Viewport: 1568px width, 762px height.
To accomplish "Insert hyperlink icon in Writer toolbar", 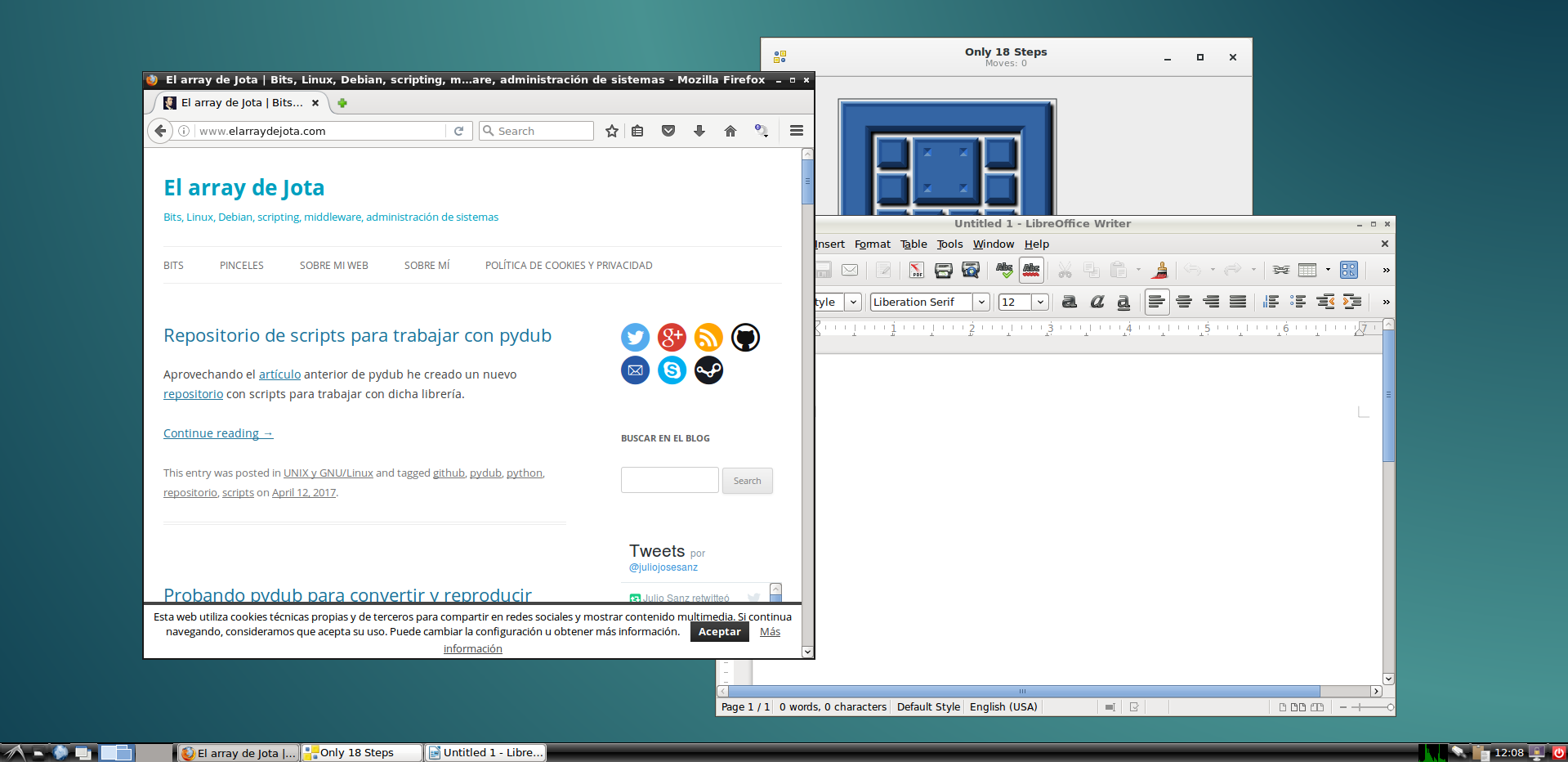I will pos(1281,270).
